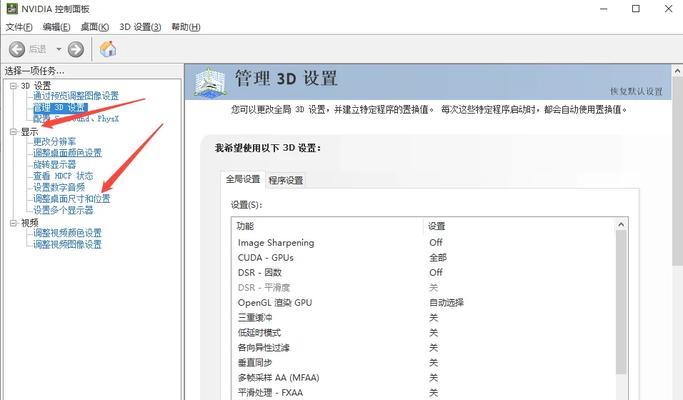Click the NVIDIA title bar logo icon
This screenshot has height=400, width=683.
click(12, 8)
